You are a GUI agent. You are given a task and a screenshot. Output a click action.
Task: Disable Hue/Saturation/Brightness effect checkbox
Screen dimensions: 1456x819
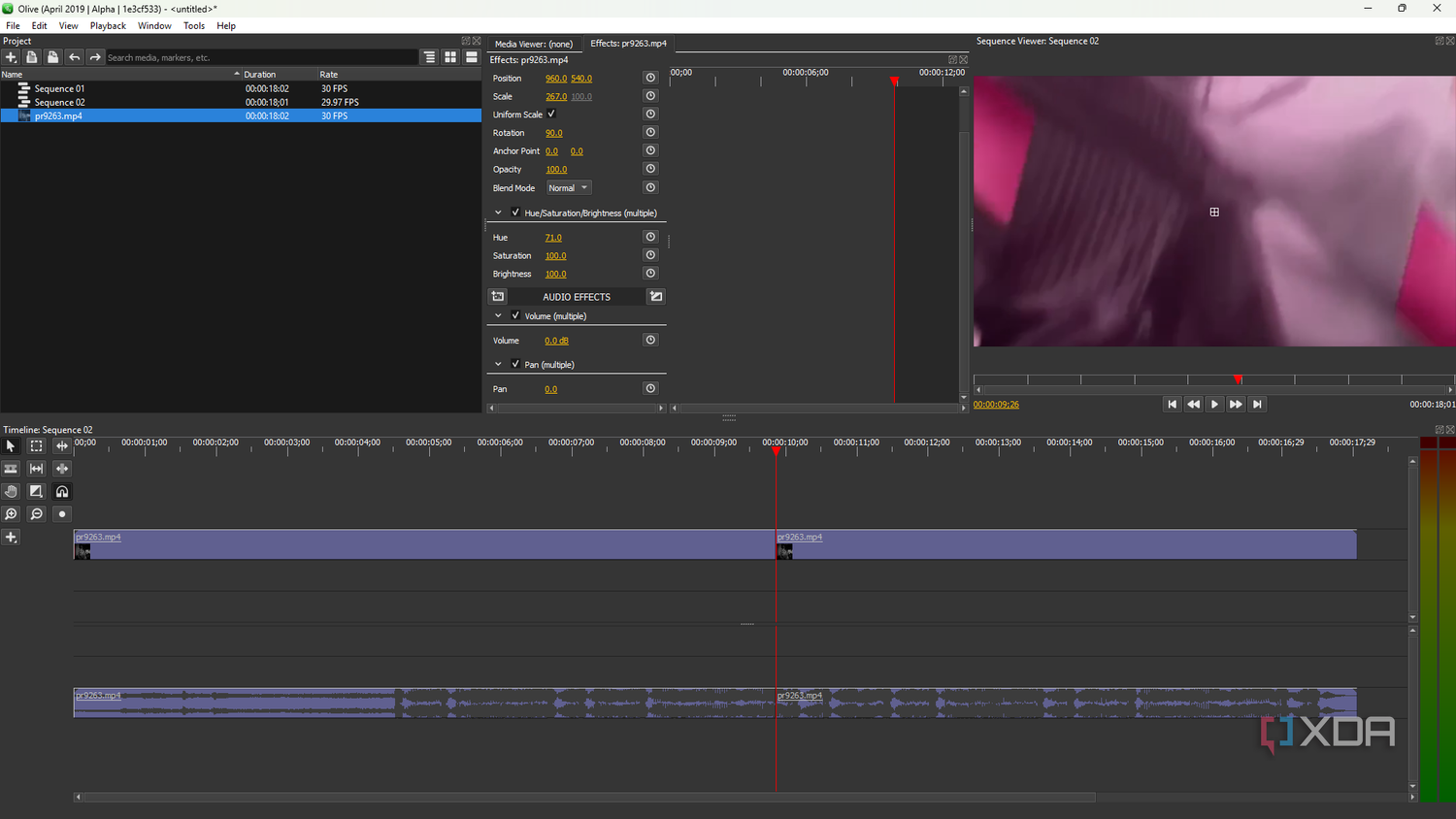pyautogui.click(x=515, y=213)
